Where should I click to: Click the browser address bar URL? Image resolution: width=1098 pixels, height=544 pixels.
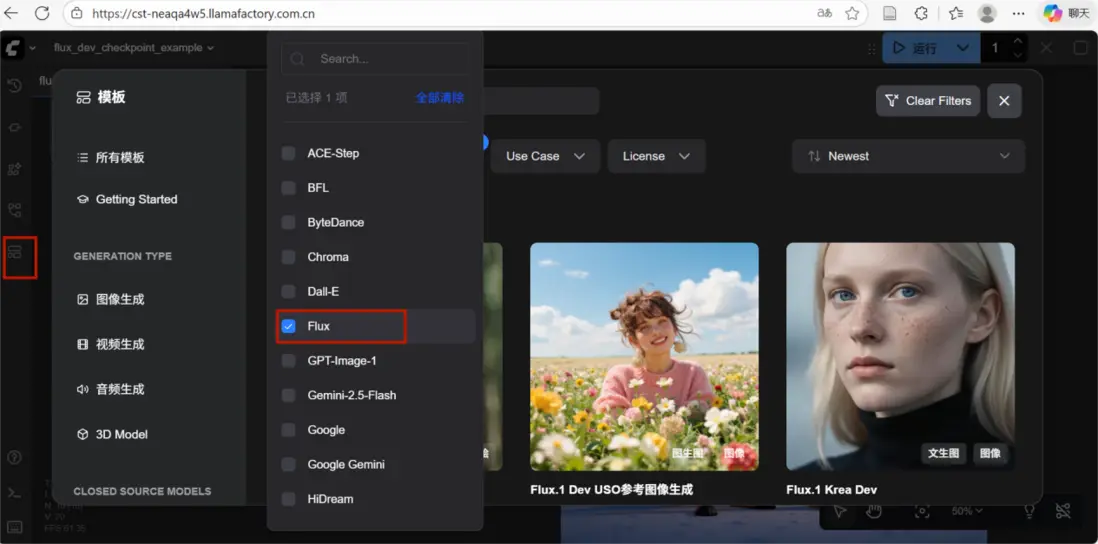click(x=203, y=13)
